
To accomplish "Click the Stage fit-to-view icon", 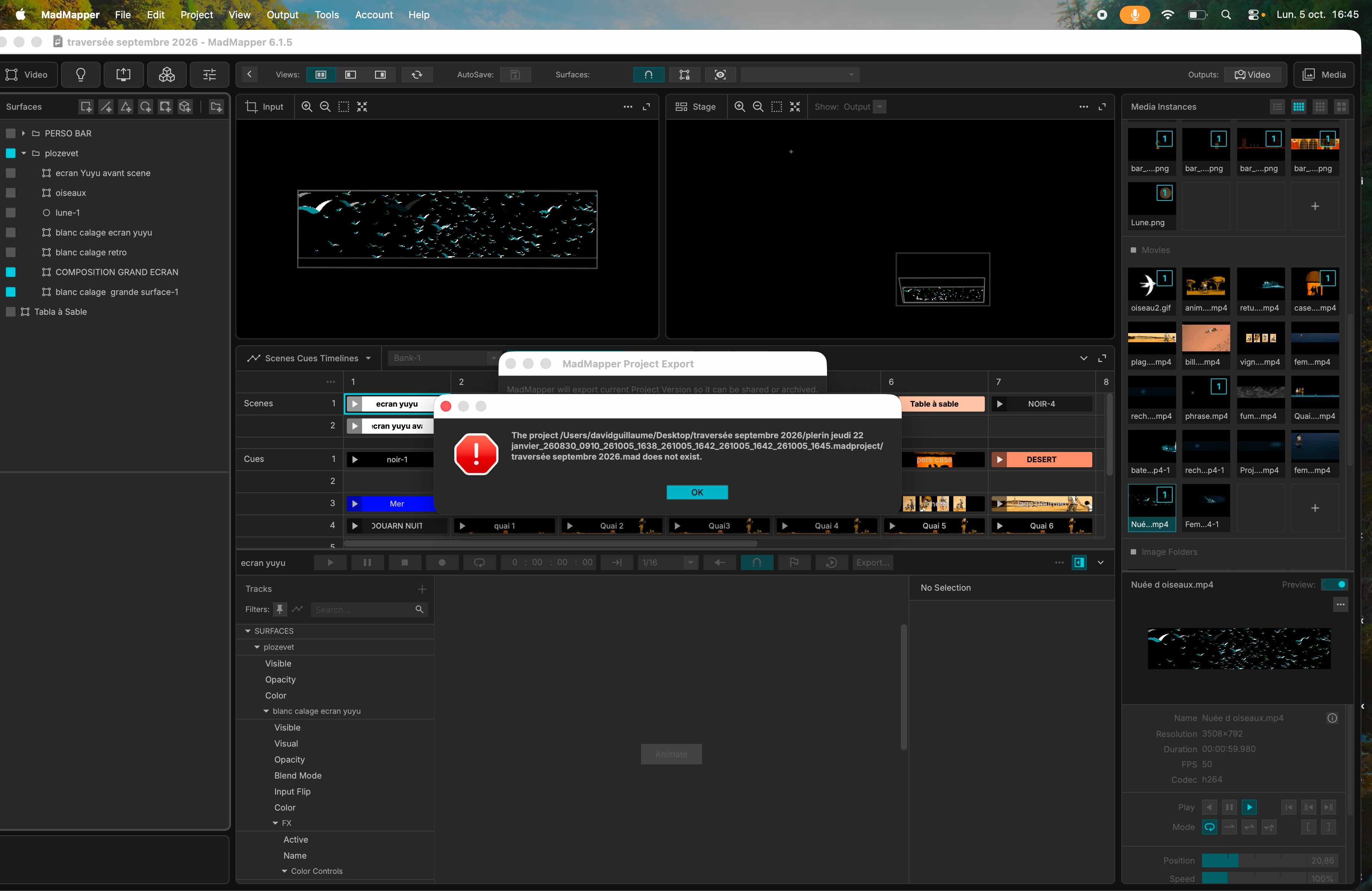I will point(795,107).
